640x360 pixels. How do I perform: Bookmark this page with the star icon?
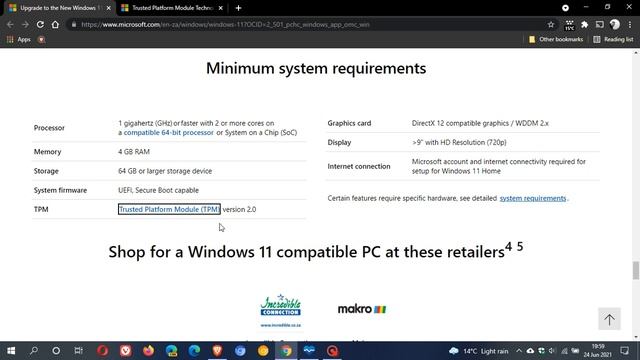tap(551, 24)
